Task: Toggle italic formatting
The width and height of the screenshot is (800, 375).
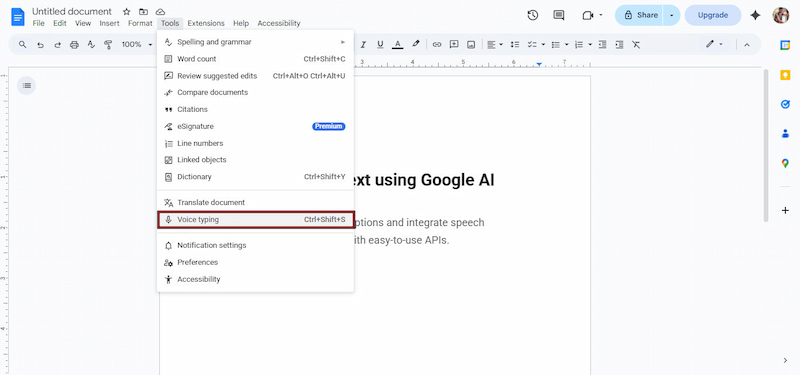Action: 363,44
